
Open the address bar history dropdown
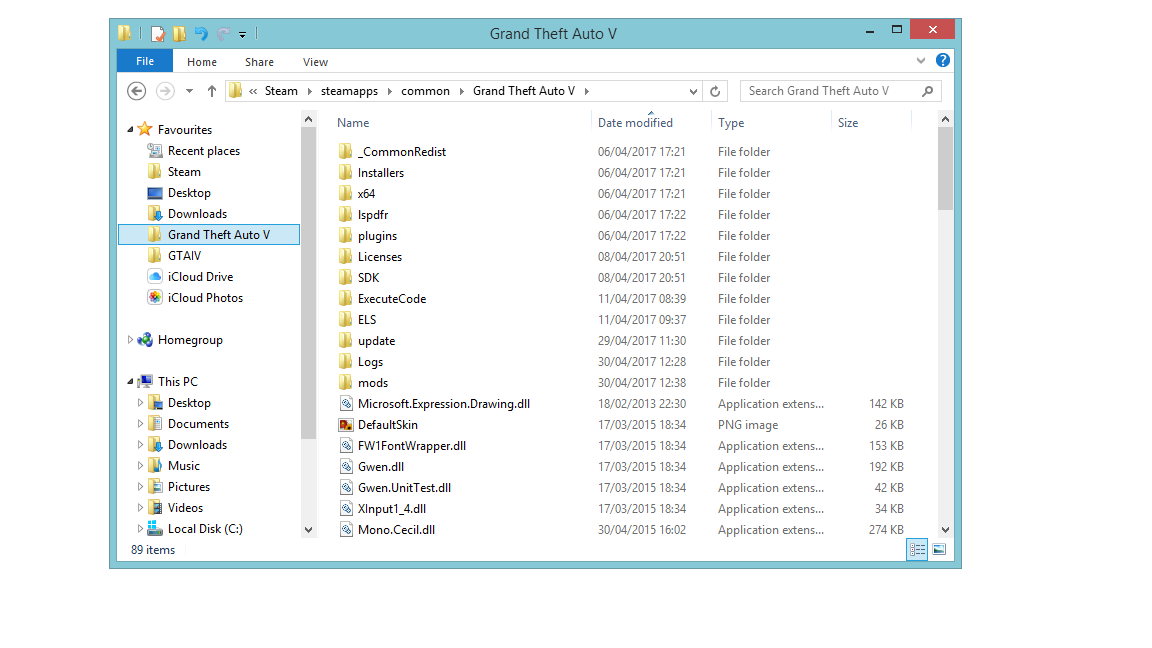click(x=694, y=91)
